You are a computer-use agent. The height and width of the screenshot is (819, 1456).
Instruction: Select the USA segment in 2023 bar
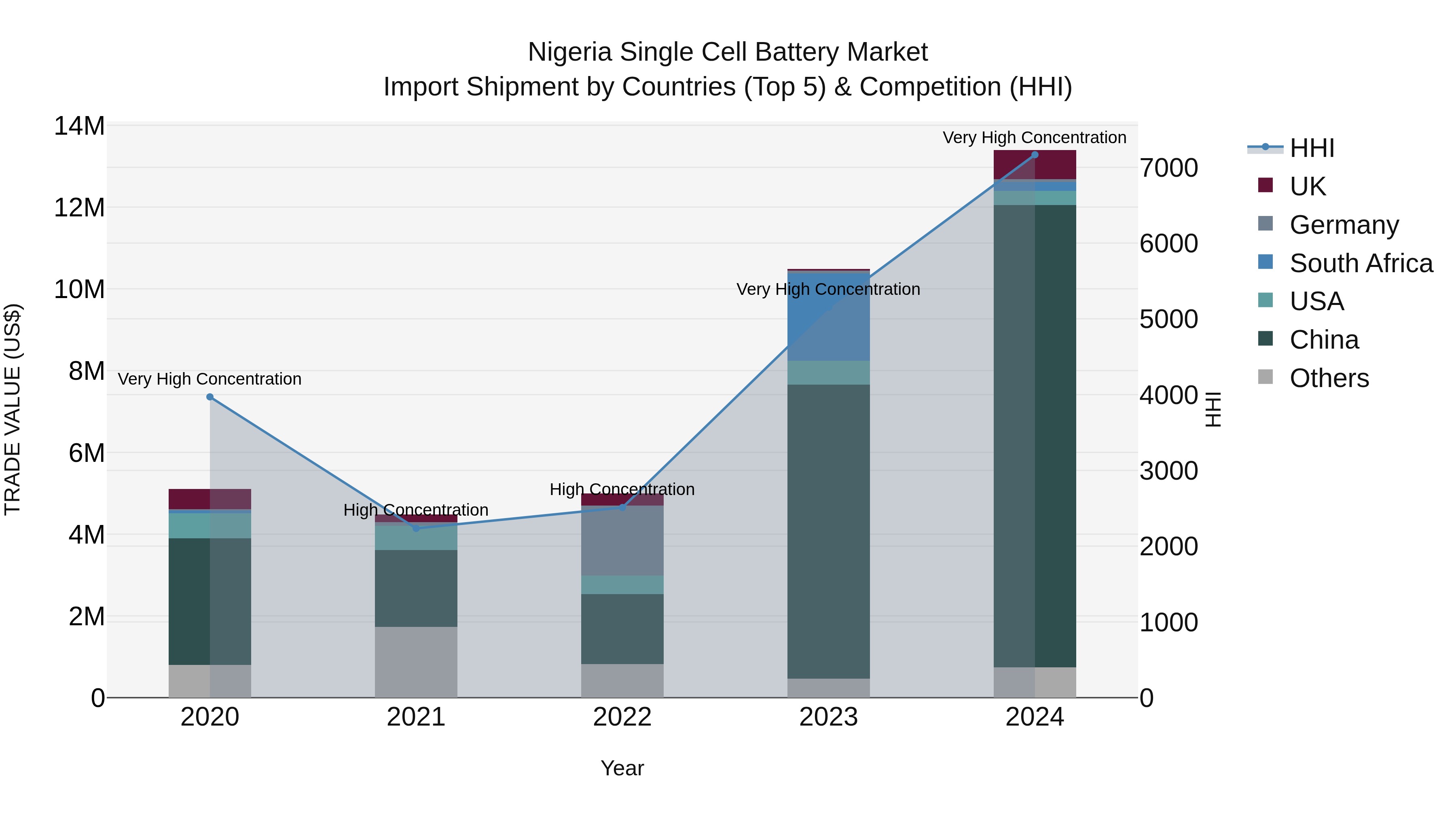click(829, 372)
